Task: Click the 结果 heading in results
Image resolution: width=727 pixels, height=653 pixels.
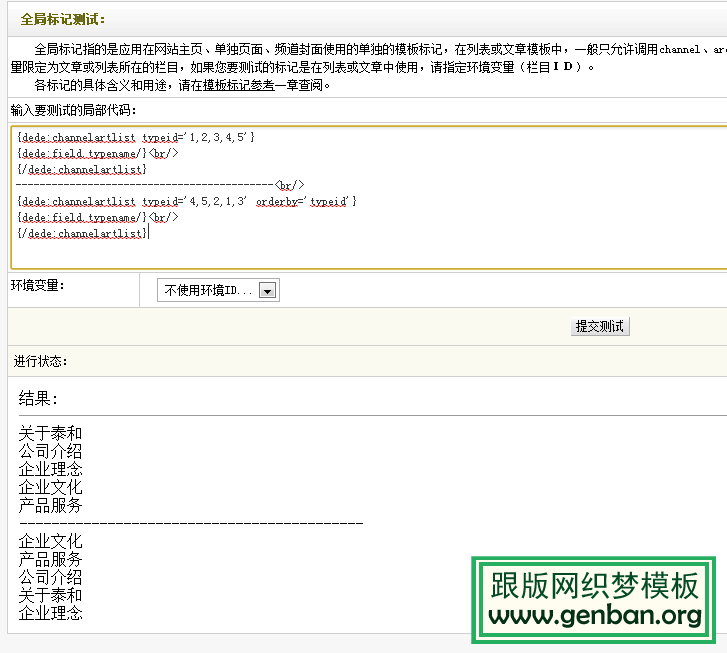Action: click(x=38, y=399)
